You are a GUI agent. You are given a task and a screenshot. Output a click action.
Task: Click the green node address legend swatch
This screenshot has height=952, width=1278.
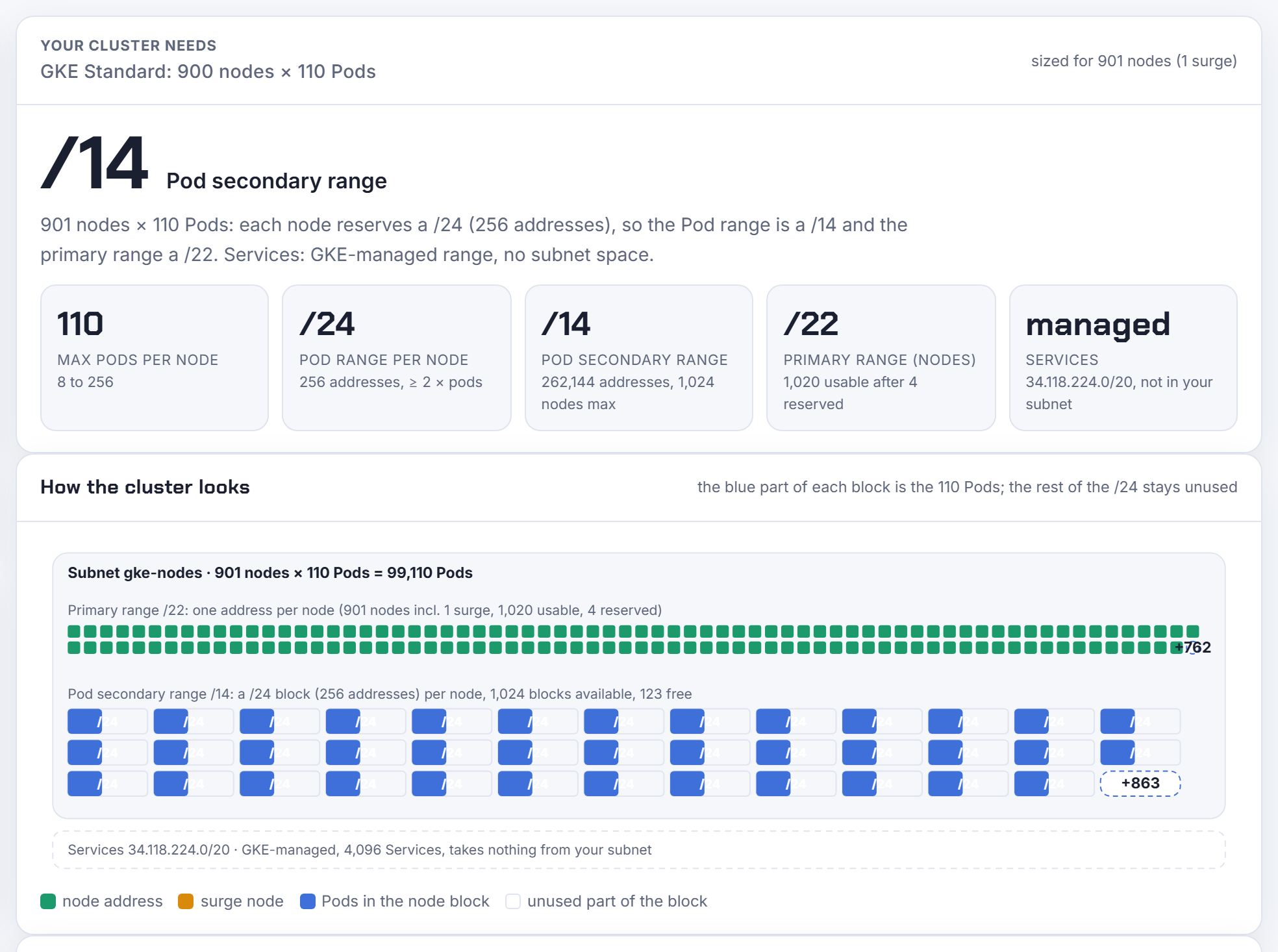tap(48, 901)
